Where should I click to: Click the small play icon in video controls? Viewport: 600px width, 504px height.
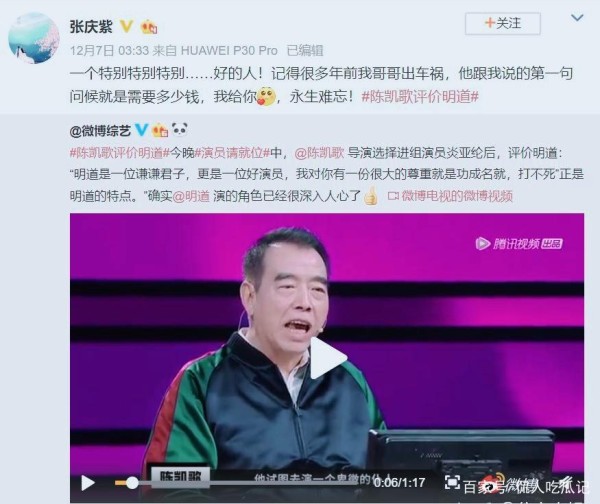88,483
